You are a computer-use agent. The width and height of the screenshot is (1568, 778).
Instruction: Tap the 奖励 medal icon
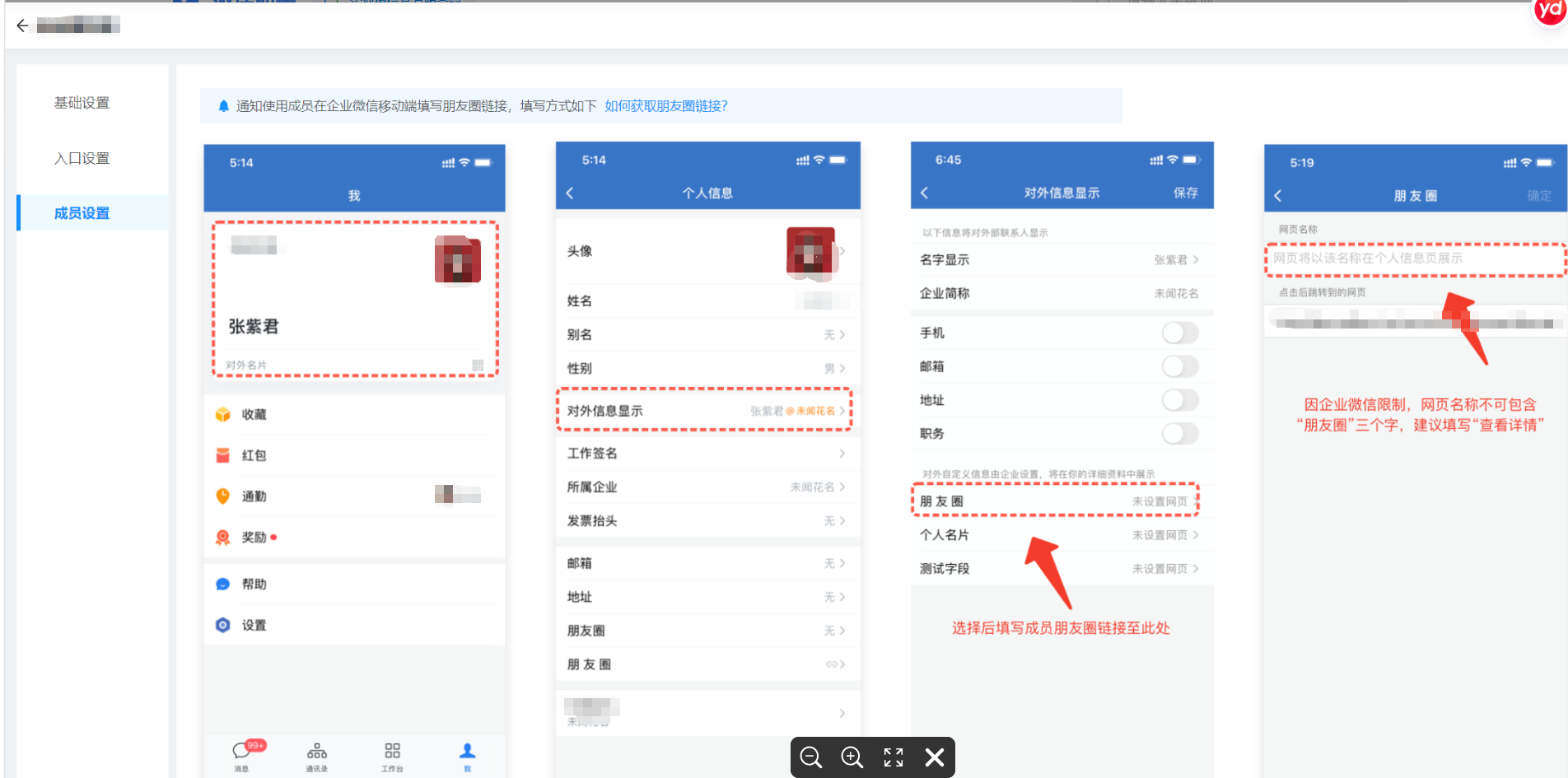point(222,538)
